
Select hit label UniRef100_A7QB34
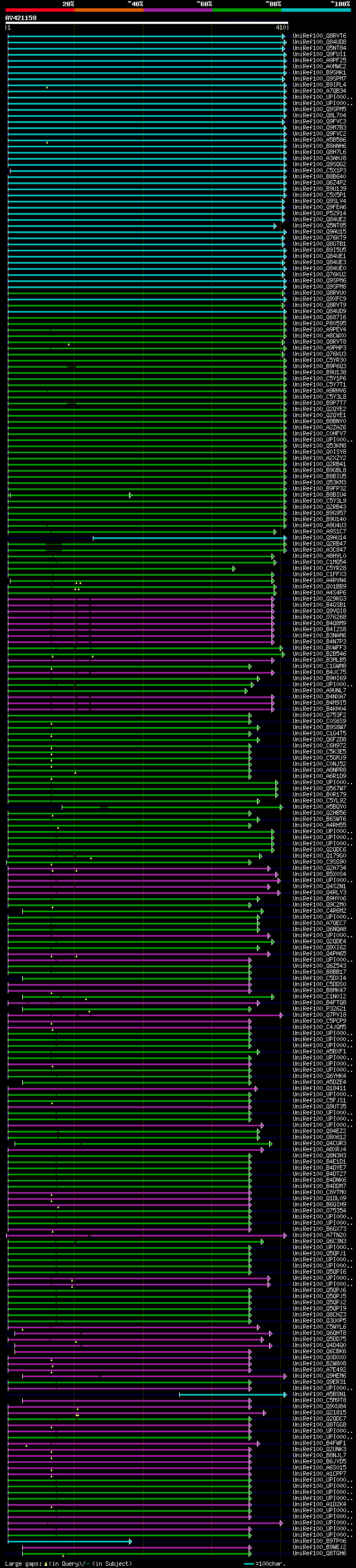(x=319, y=91)
